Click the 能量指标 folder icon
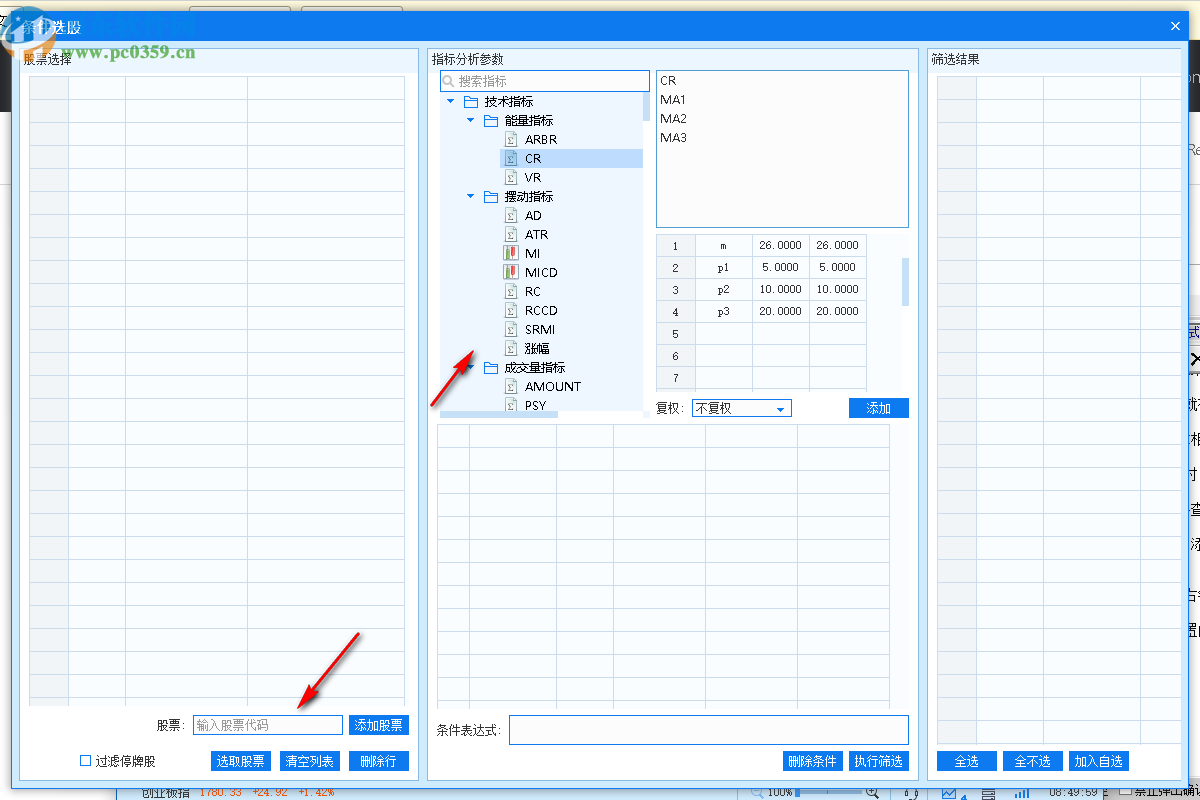Image resolution: width=1200 pixels, height=800 pixels. [x=491, y=121]
